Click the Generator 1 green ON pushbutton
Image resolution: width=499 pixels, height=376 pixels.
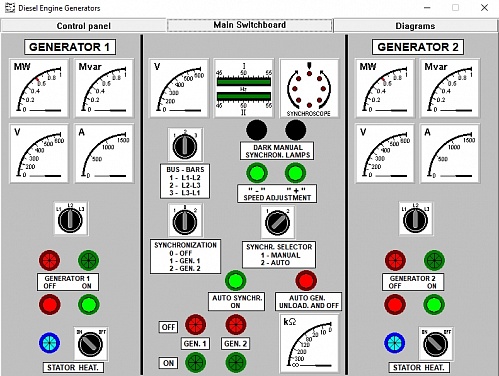[x=89, y=304]
